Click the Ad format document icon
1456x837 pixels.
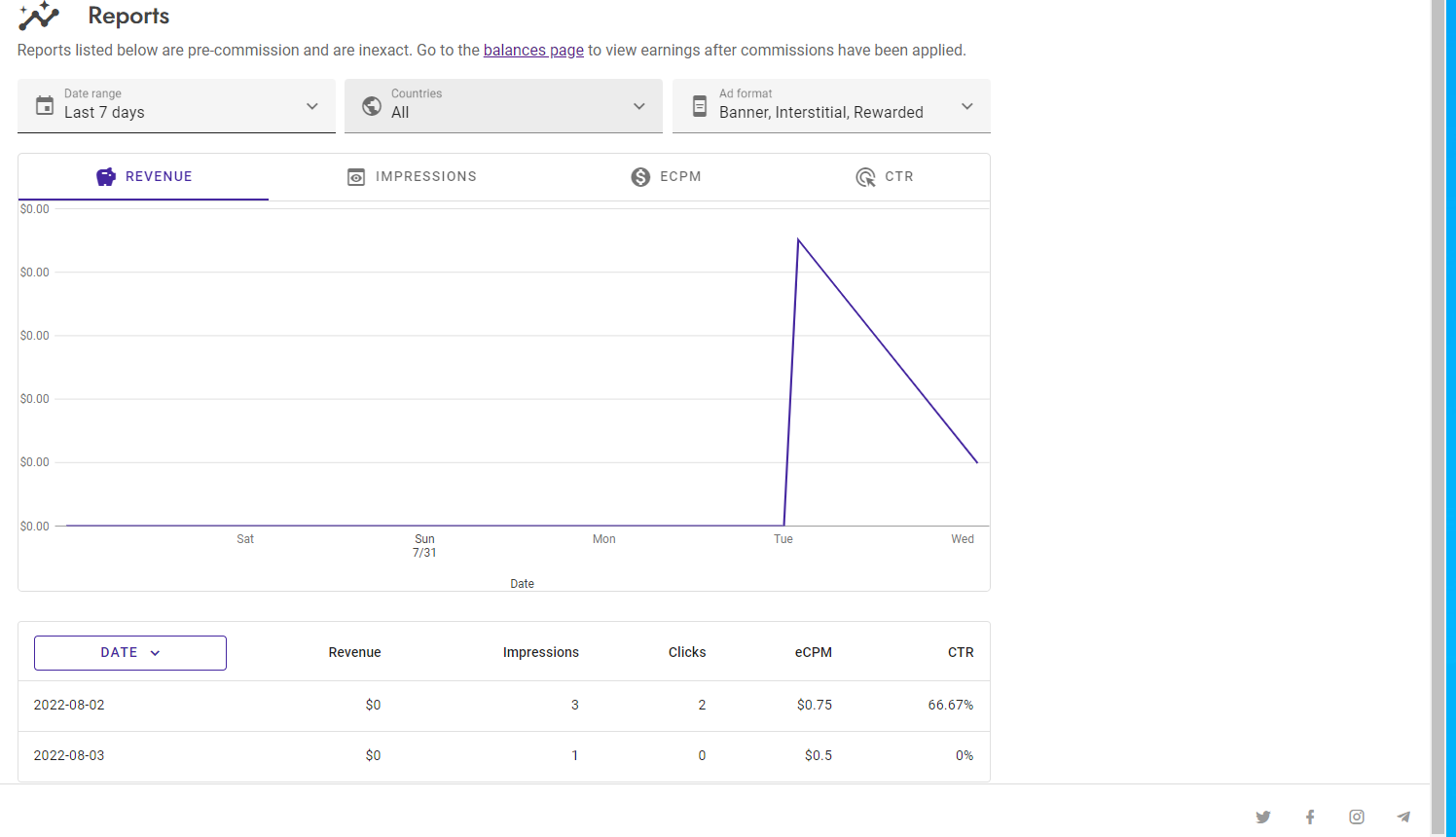tap(699, 105)
